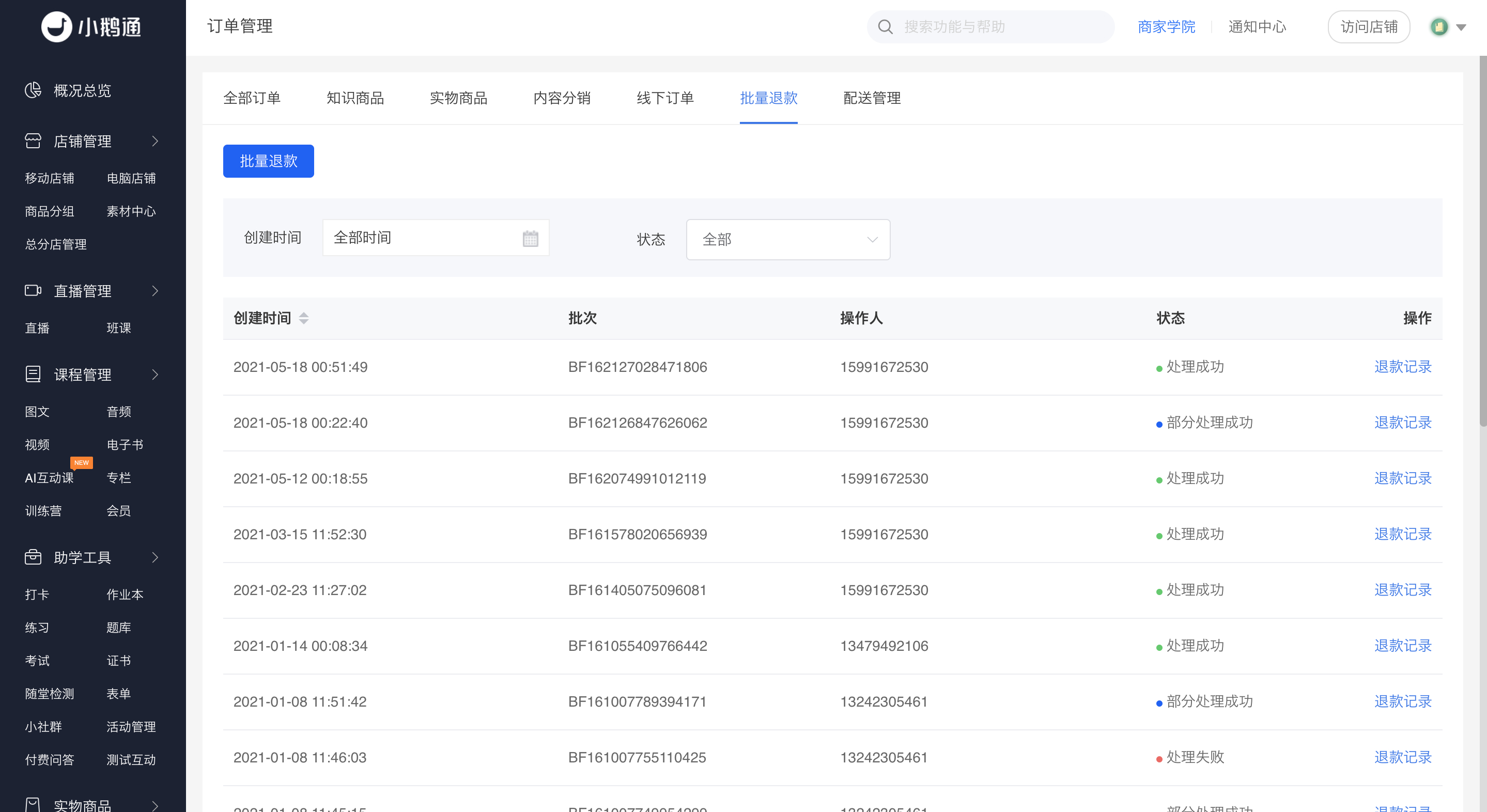Open 概况总览 overview icon
1487x812 pixels.
(x=33, y=90)
